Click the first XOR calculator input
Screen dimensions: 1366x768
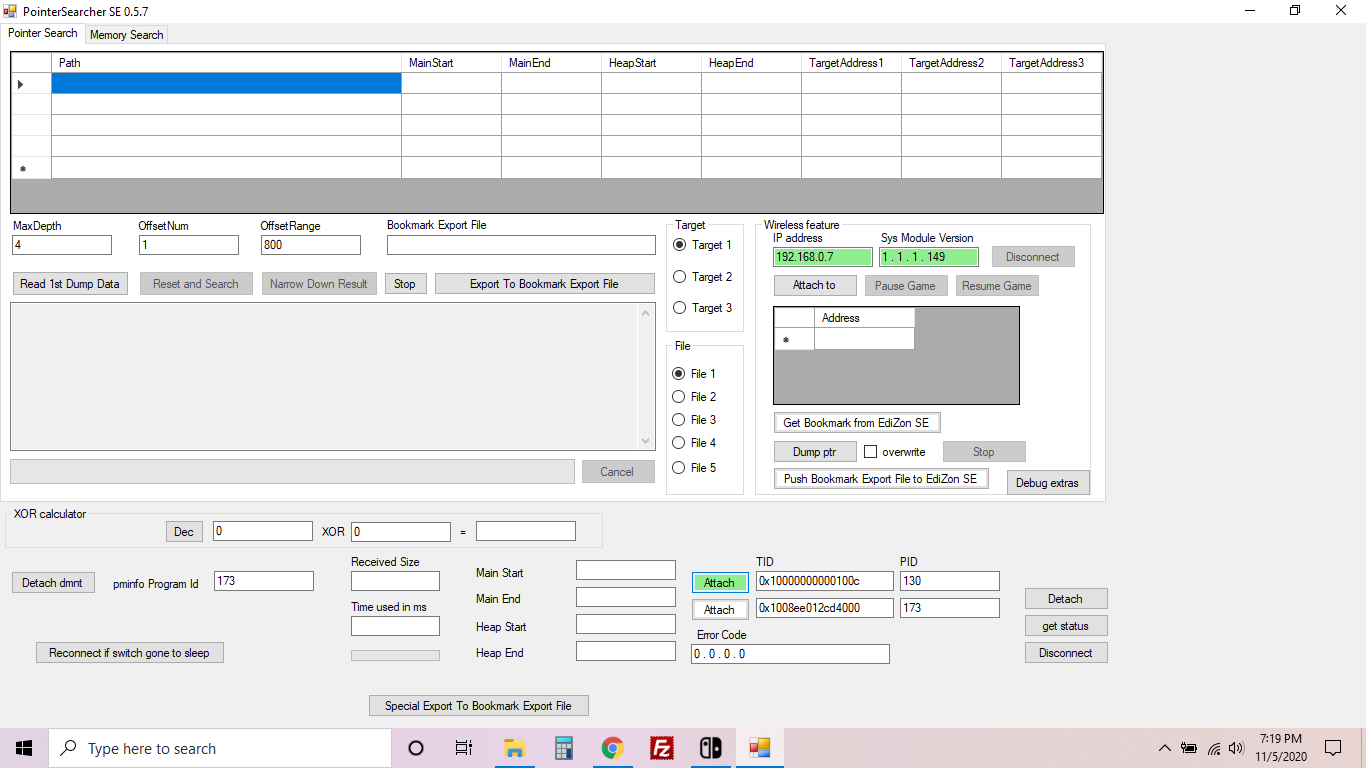coord(263,532)
